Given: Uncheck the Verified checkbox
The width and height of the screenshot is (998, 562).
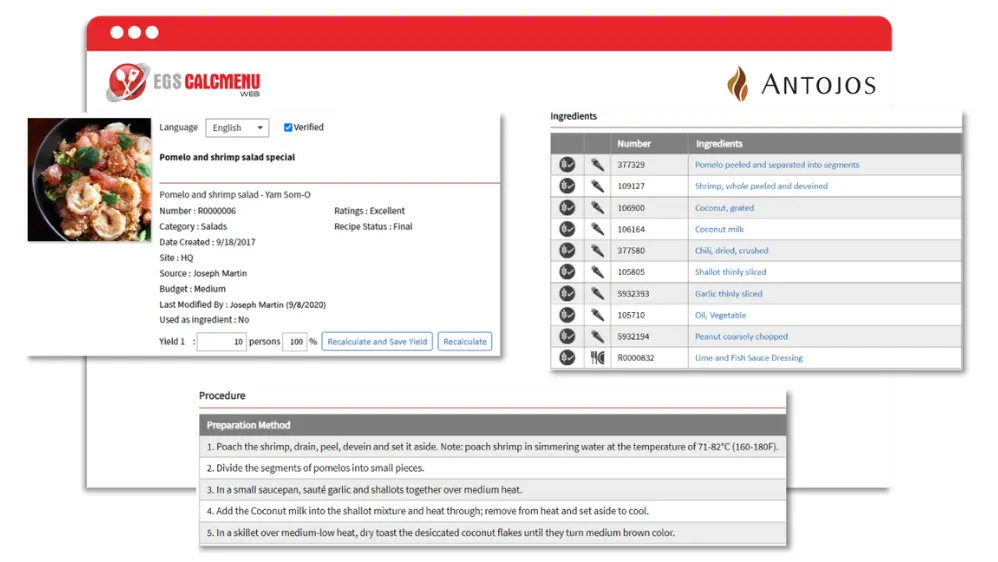Looking at the screenshot, I should (288, 127).
